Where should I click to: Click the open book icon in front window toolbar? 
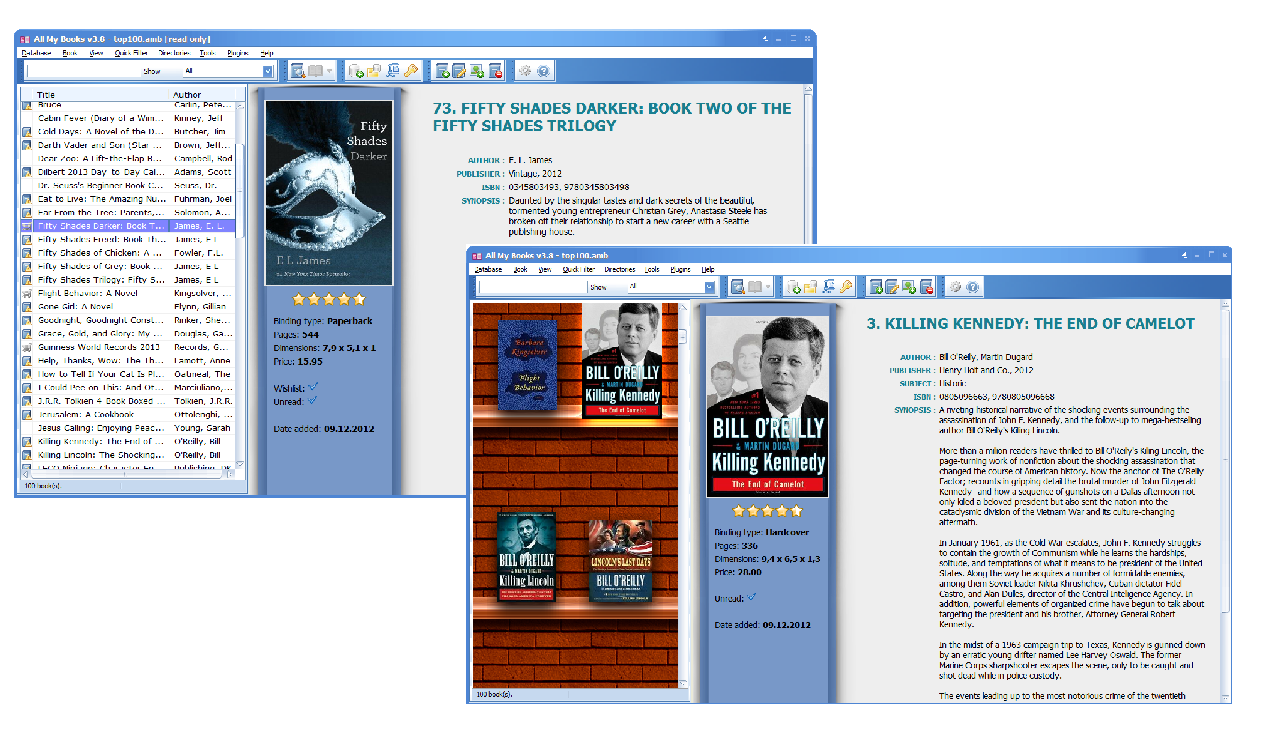[756, 287]
